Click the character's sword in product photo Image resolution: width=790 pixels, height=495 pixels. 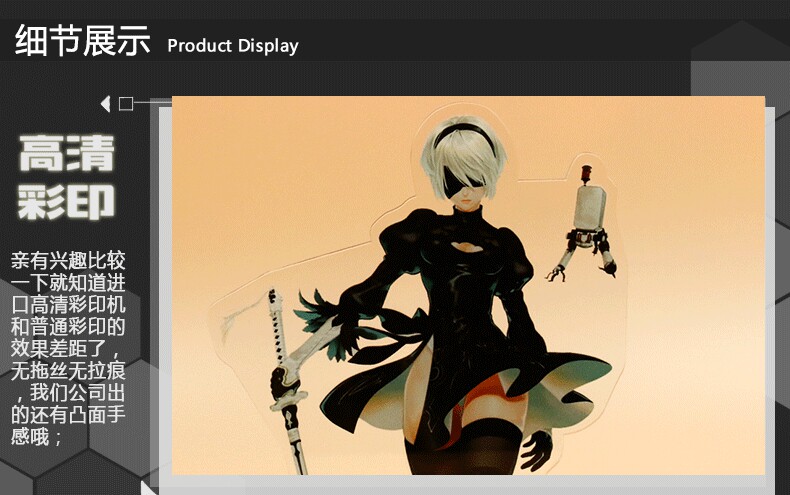click(x=289, y=381)
